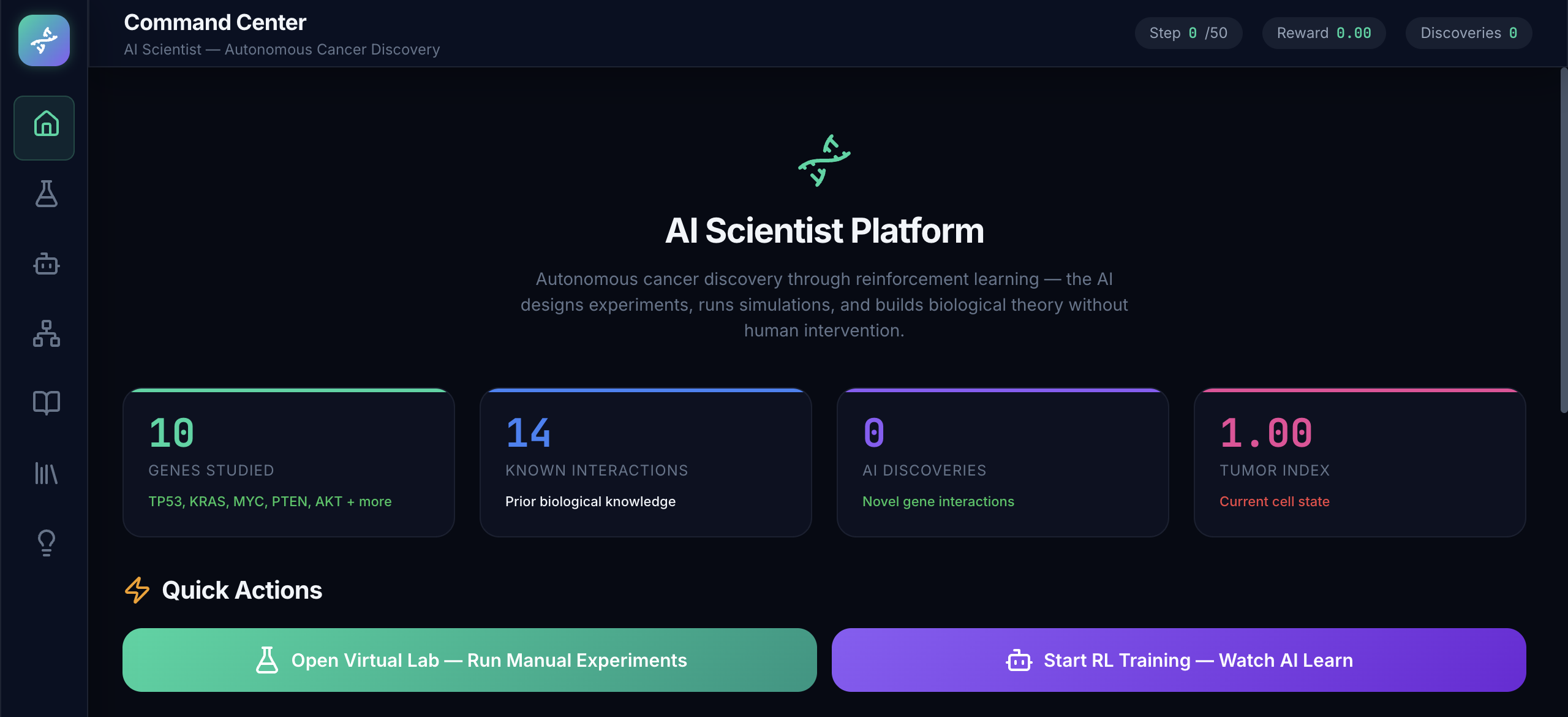Open the 10 Genes Studied card
1568x717 pixels.
tap(288, 463)
